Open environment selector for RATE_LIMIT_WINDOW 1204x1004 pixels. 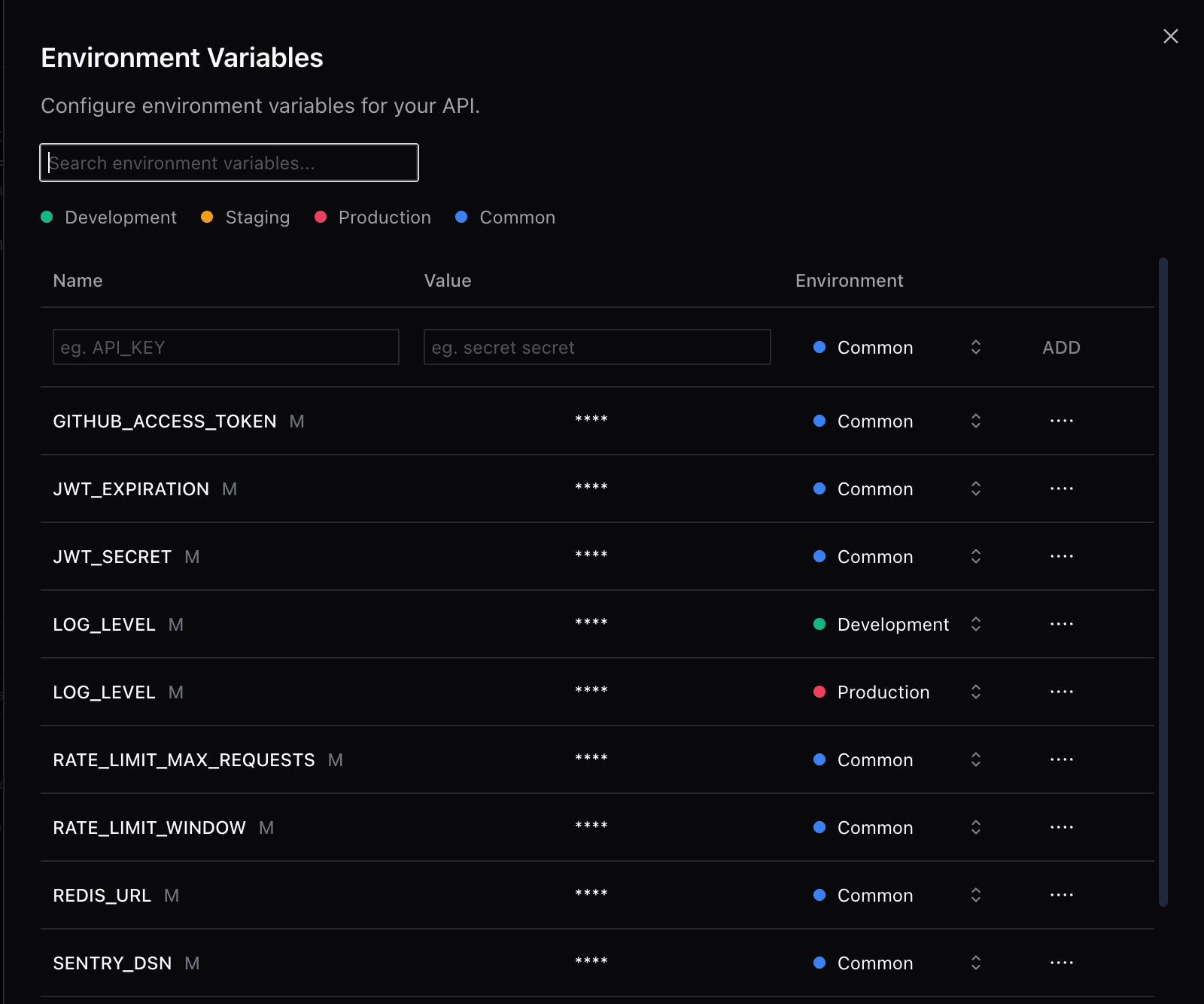coord(975,827)
